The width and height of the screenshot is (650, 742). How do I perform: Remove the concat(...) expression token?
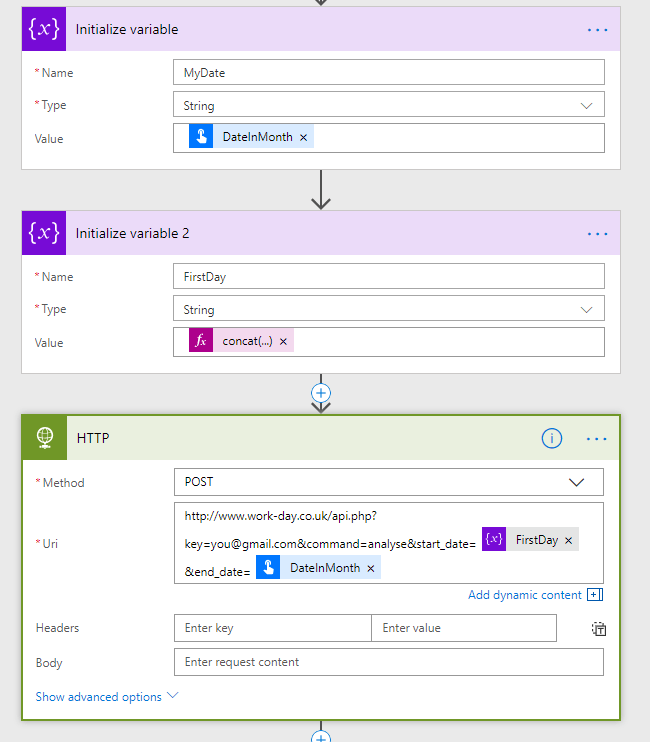(x=283, y=341)
